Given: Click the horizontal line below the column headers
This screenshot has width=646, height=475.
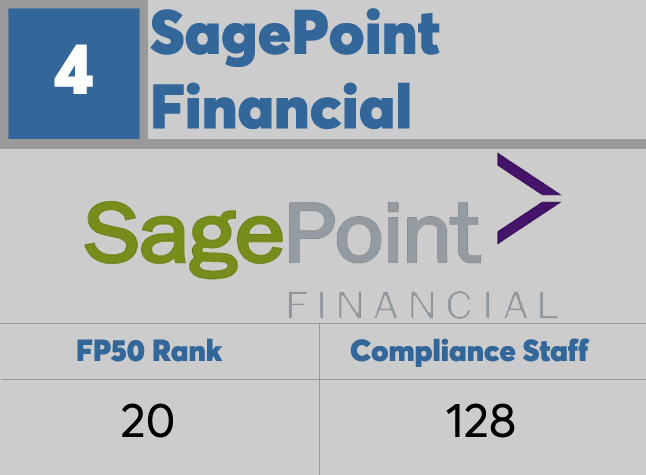Looking at the screenshot, I should click(x=323, y=379).
